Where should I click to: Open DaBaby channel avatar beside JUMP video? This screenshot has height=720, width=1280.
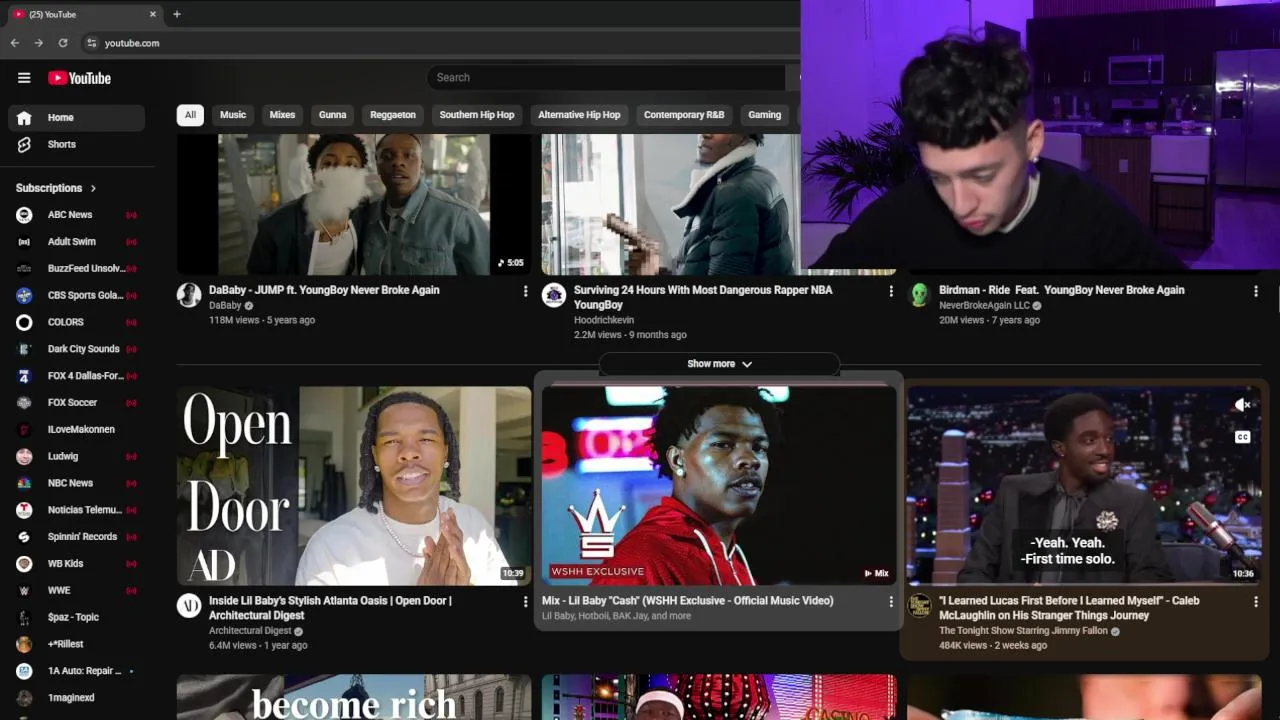coord(189,294)
